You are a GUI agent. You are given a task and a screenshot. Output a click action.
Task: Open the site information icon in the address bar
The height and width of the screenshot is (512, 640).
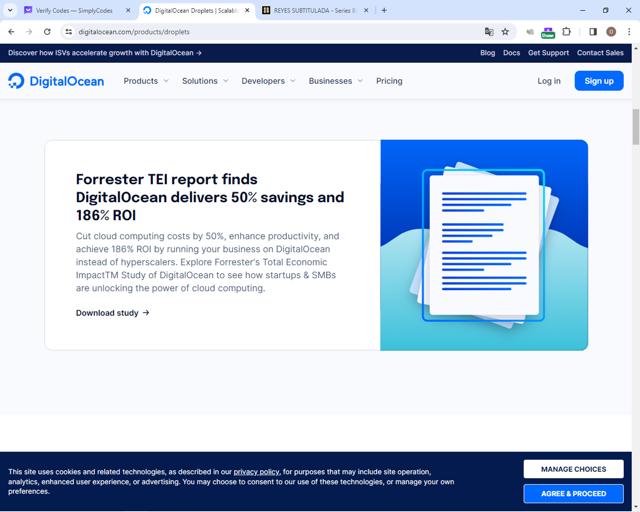coord(69,31)
